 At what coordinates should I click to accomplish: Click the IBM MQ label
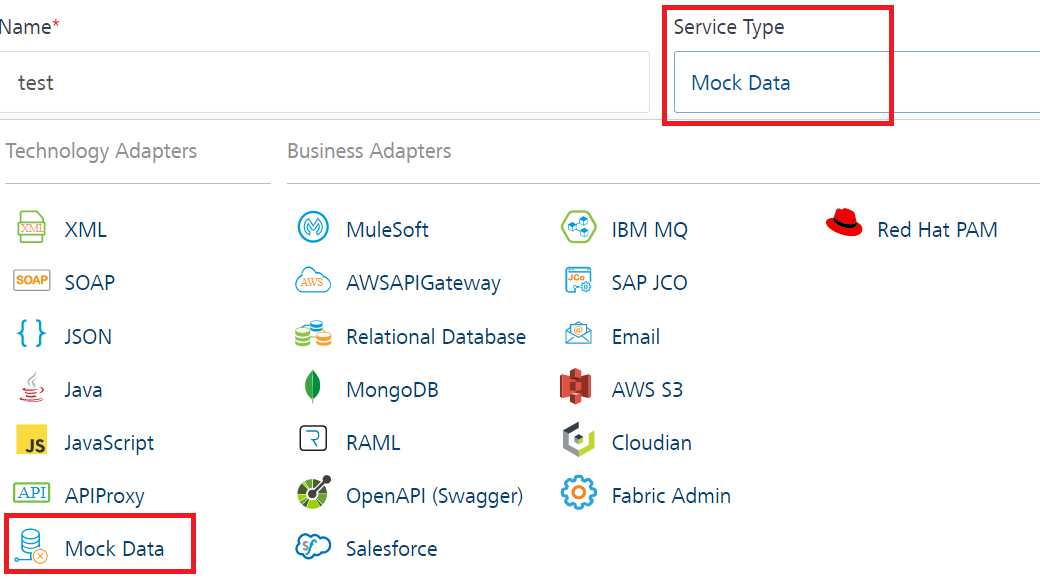pos(649,230)
